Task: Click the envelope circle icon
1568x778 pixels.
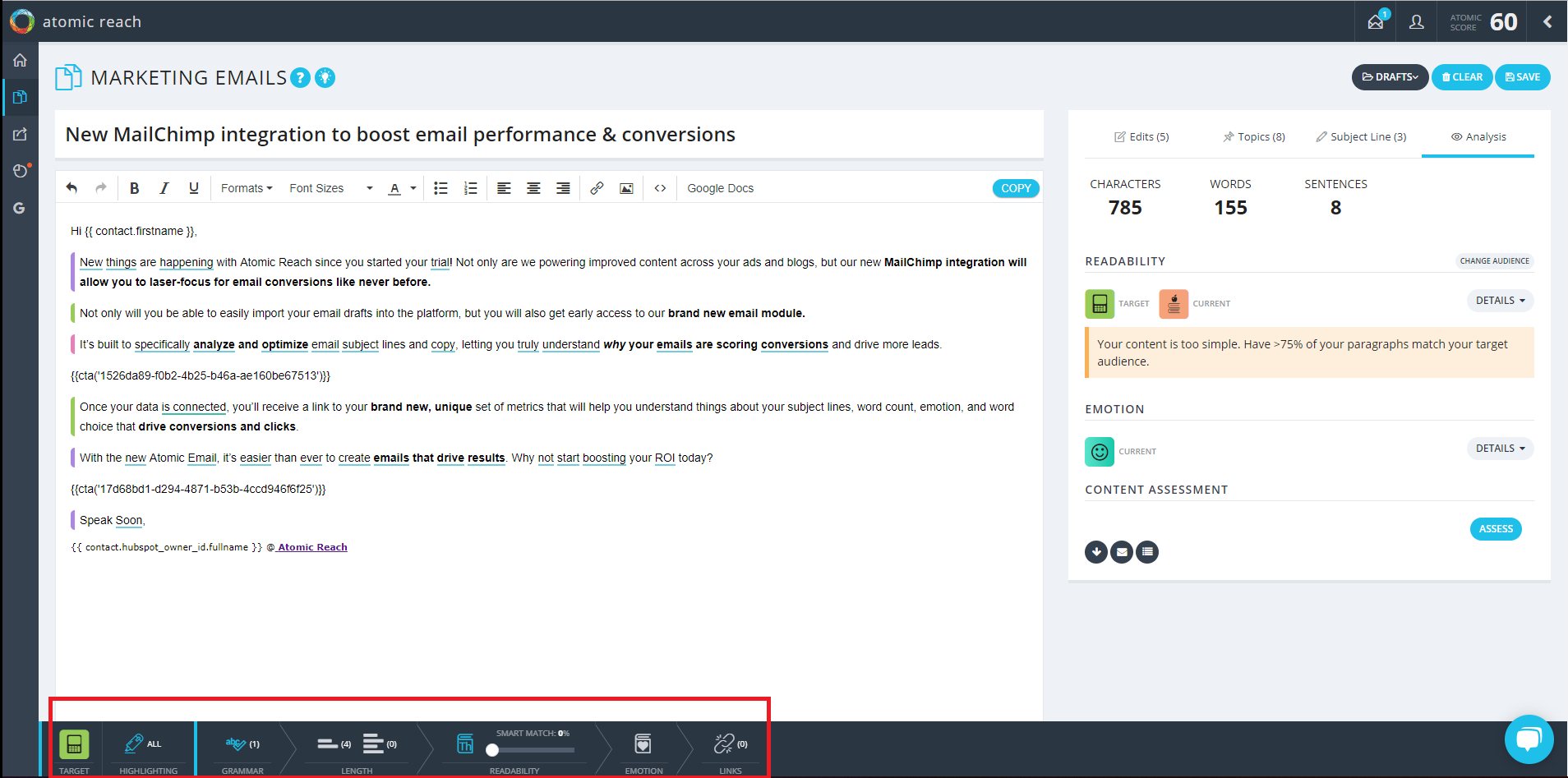Action: (1122, 552)
